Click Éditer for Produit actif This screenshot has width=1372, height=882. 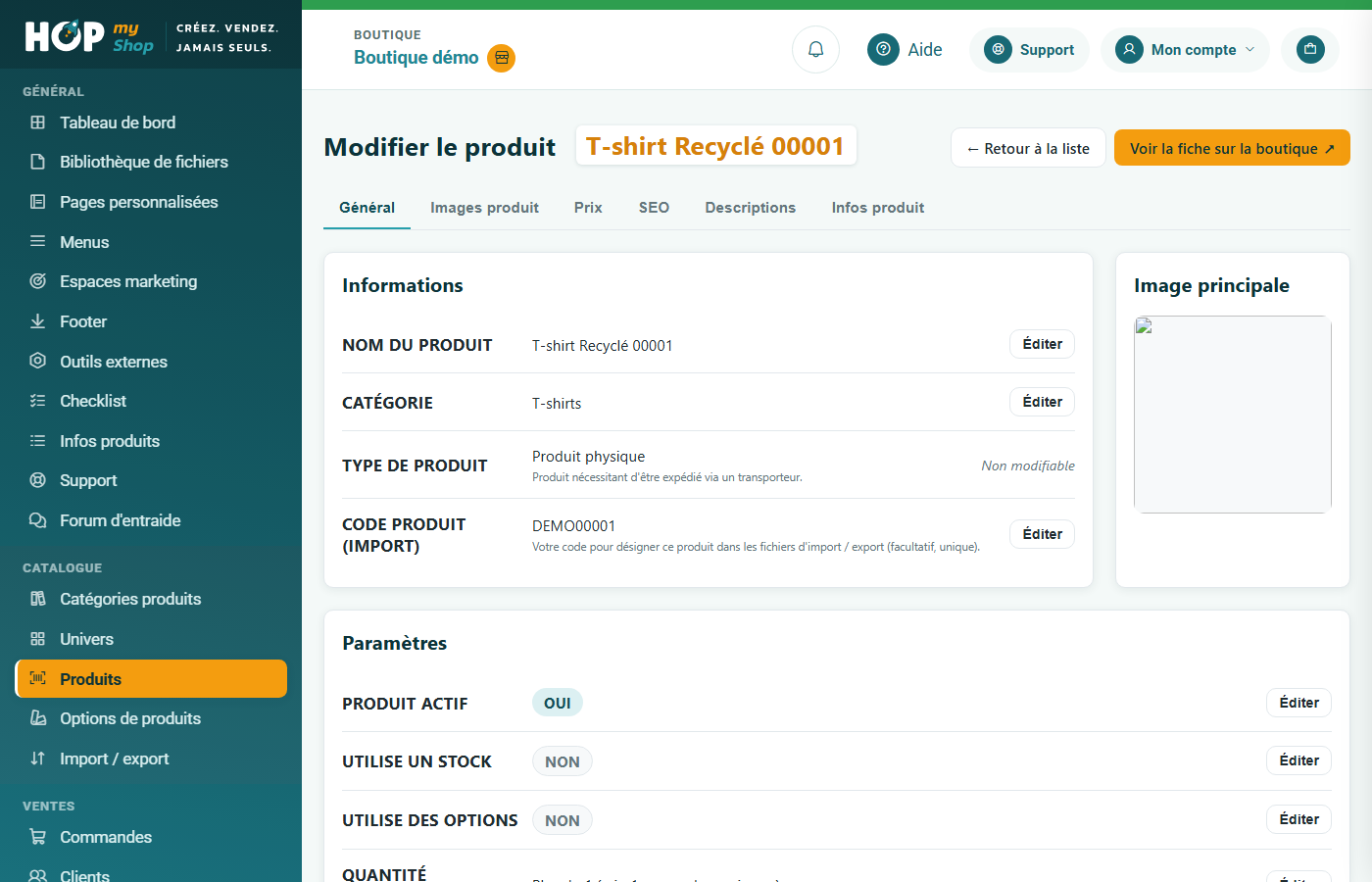click(1298, 703)
